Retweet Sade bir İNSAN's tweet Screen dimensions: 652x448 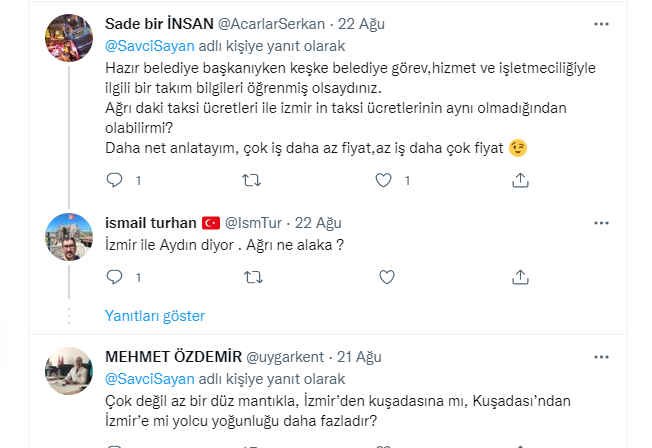tap(252, 180)
